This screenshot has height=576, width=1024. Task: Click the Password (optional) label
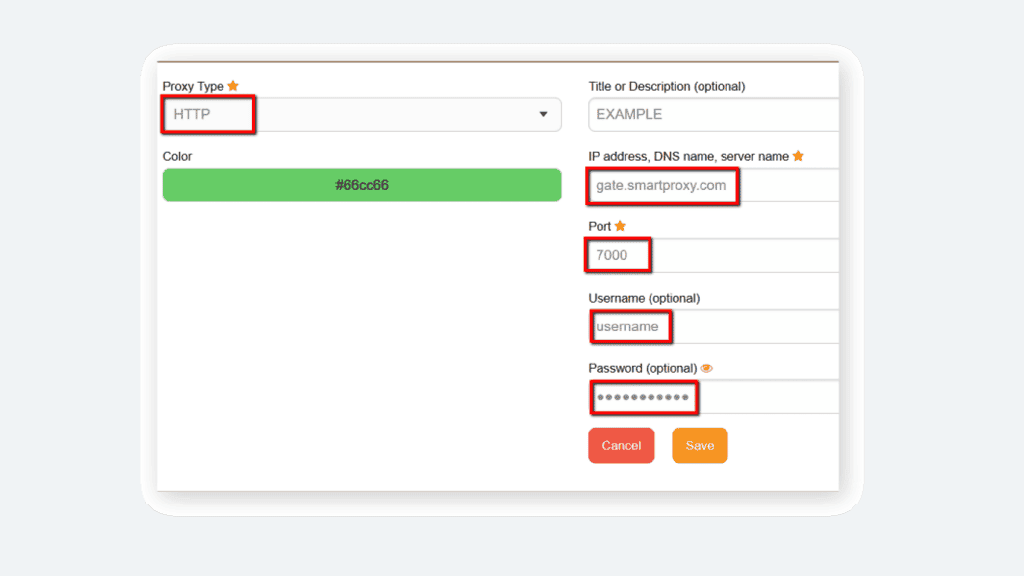click(x=643, y=368)
